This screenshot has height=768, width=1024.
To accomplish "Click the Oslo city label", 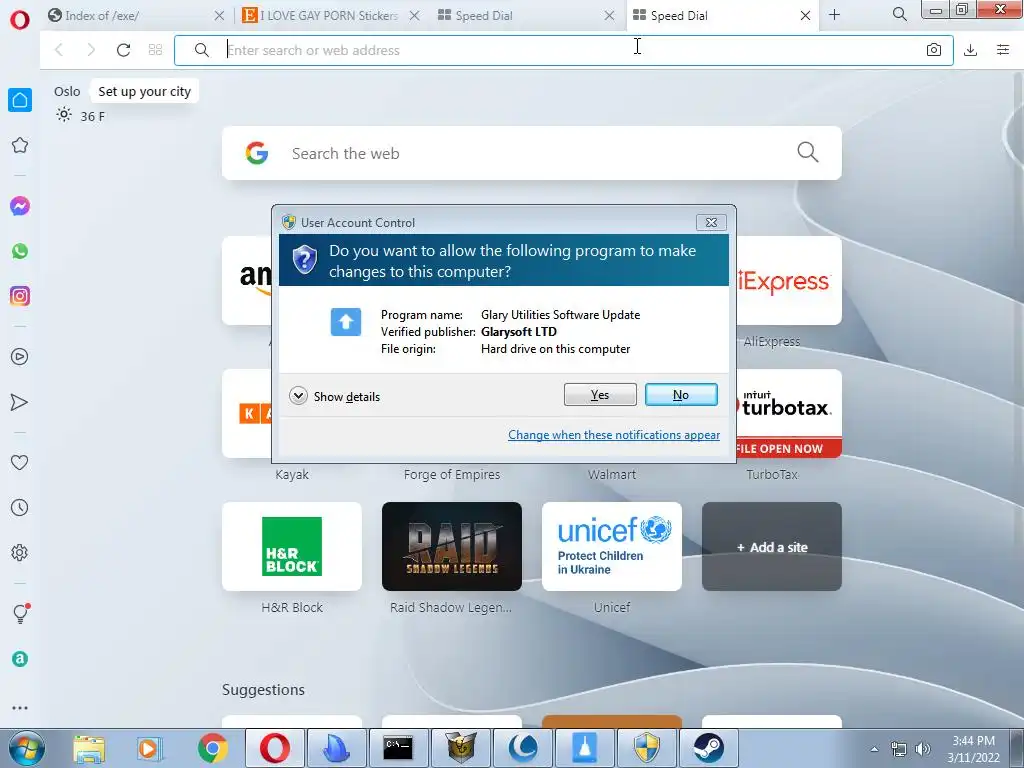I will point(67,91).
